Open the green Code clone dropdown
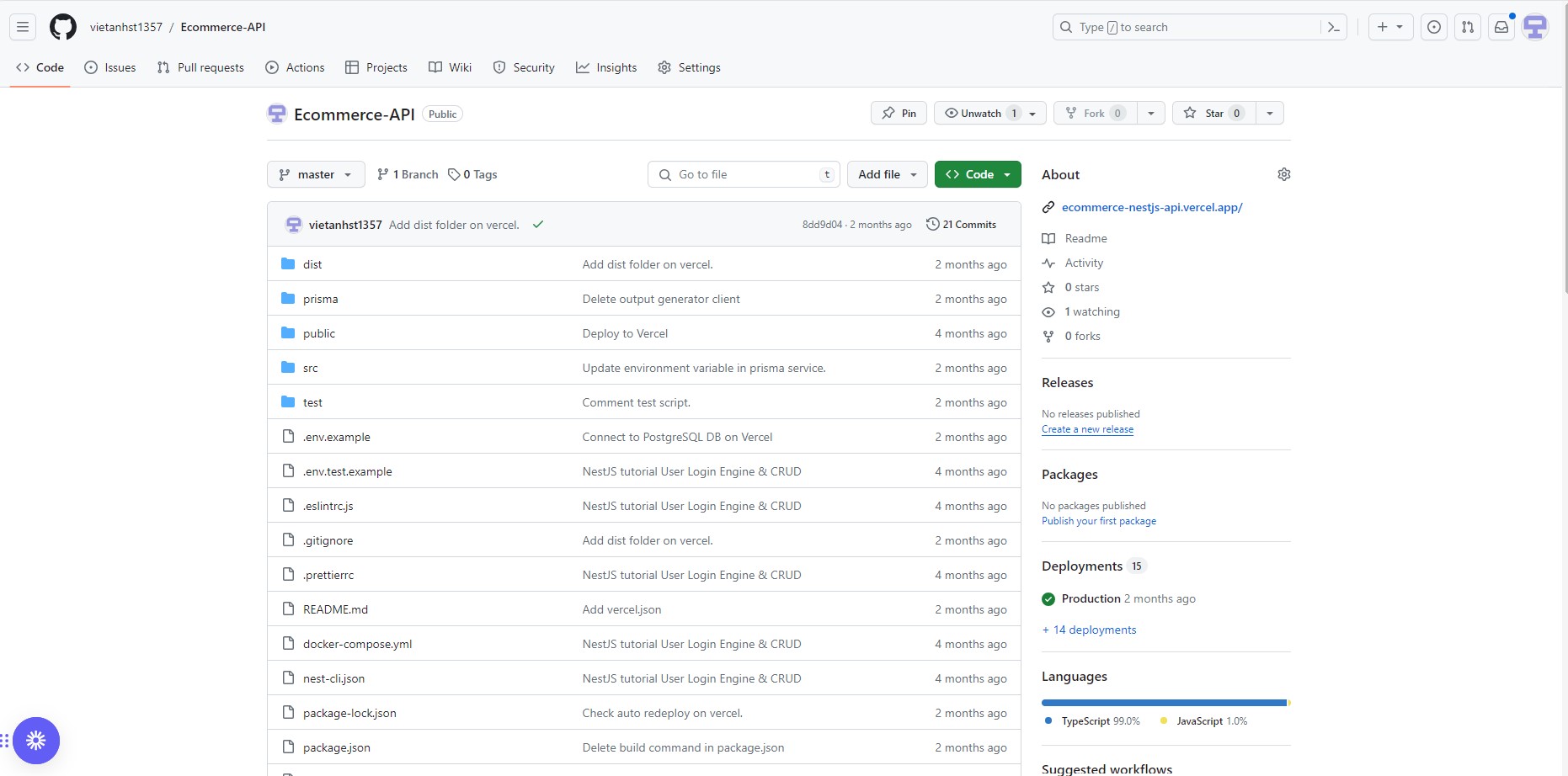 pos(978,174)
